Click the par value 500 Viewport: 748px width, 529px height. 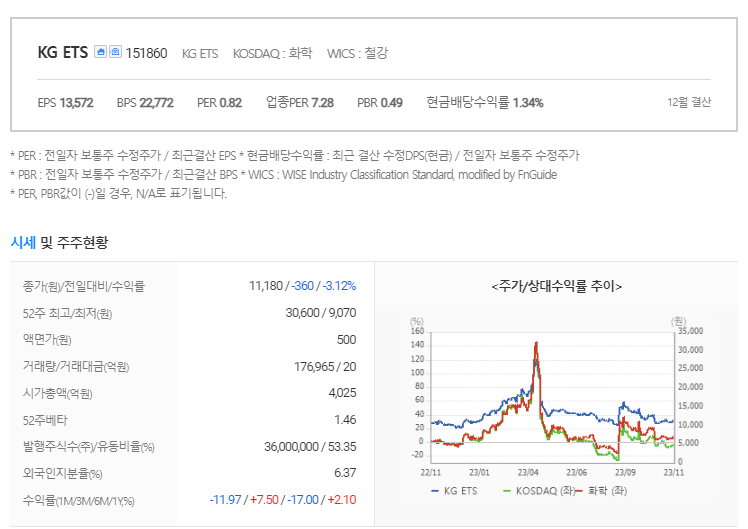[x=346, y=340]
